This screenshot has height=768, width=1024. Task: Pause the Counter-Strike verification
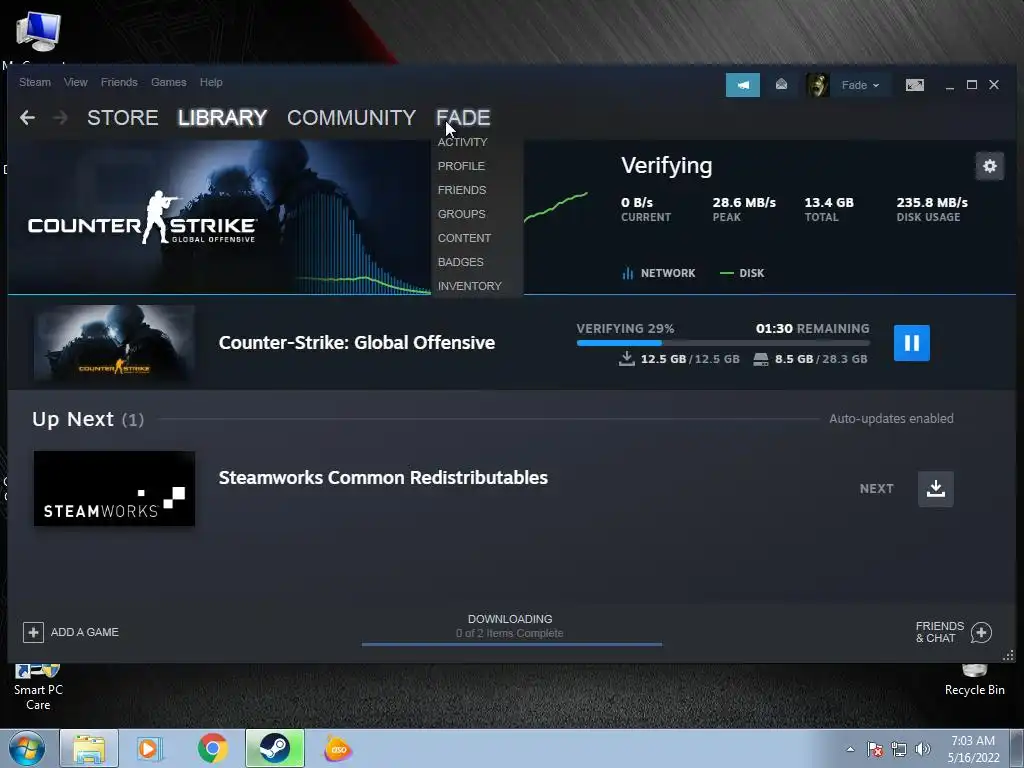[912, 343]
